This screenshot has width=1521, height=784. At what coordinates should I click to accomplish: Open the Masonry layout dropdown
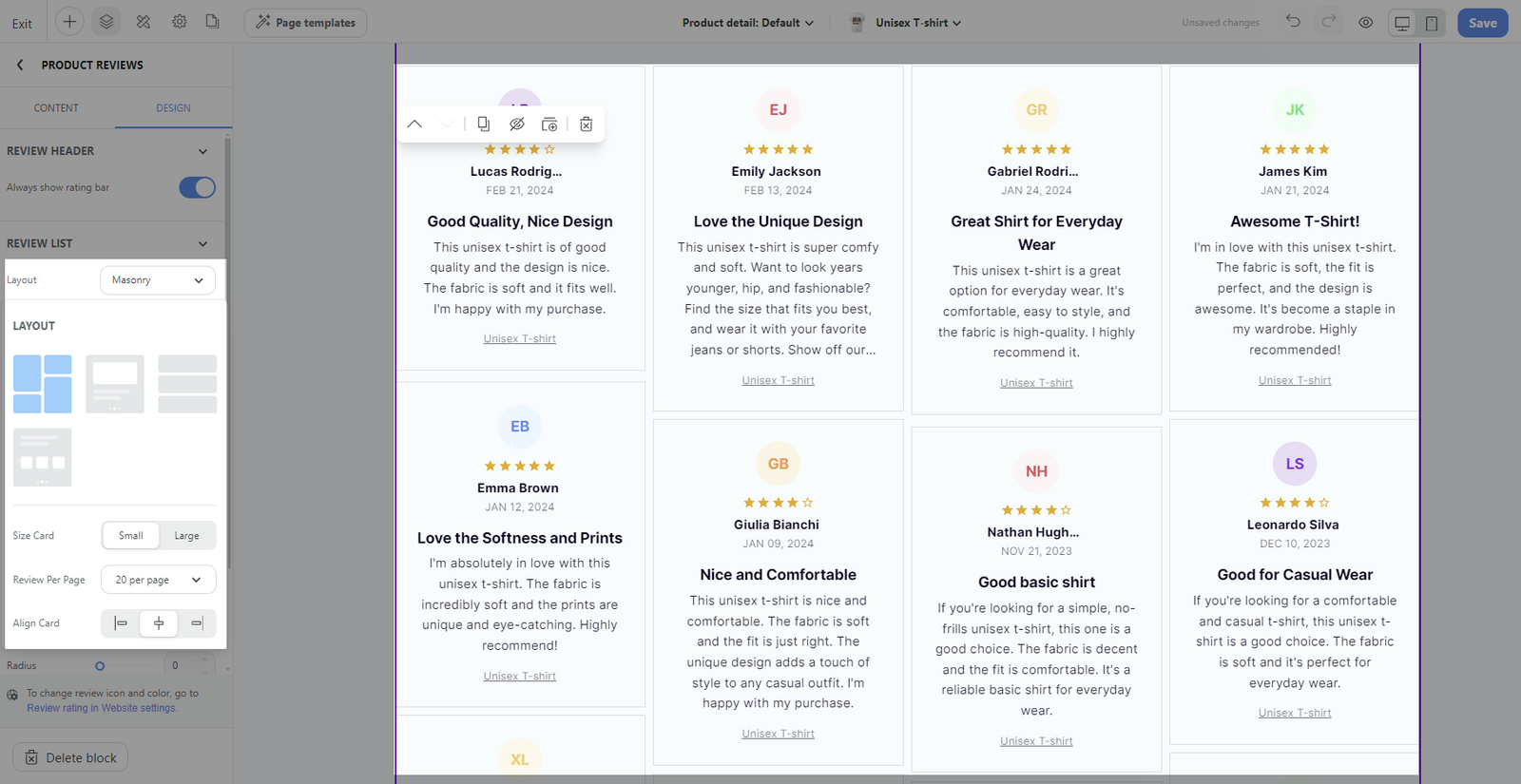click(x=158, y=280)
